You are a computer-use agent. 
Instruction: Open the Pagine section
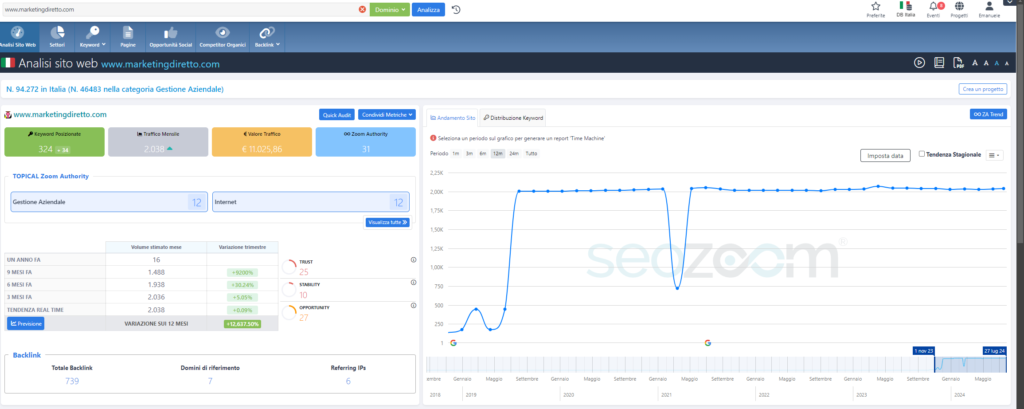[x=128, y=37]
